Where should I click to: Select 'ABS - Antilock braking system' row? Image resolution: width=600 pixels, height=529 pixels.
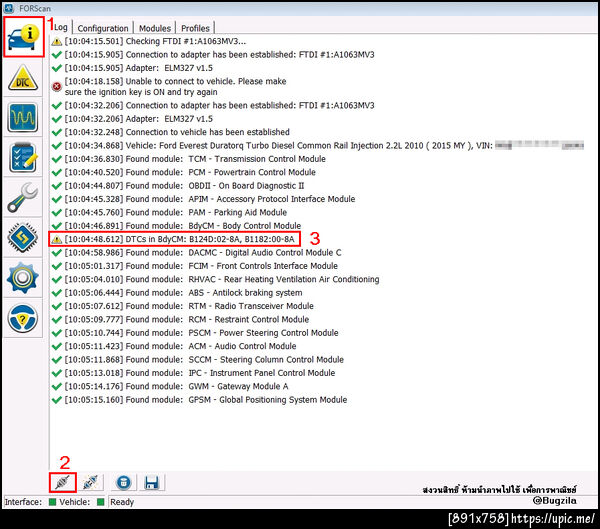point(177,293)
